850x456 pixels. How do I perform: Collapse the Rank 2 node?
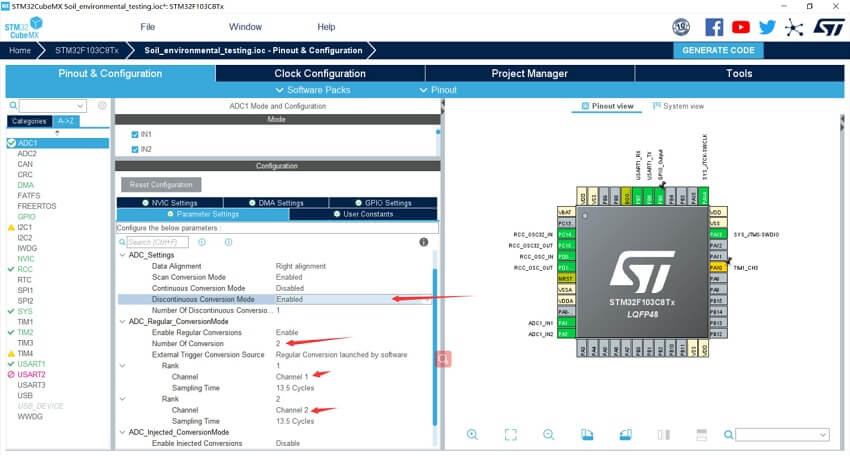click(x=122, y=399)
